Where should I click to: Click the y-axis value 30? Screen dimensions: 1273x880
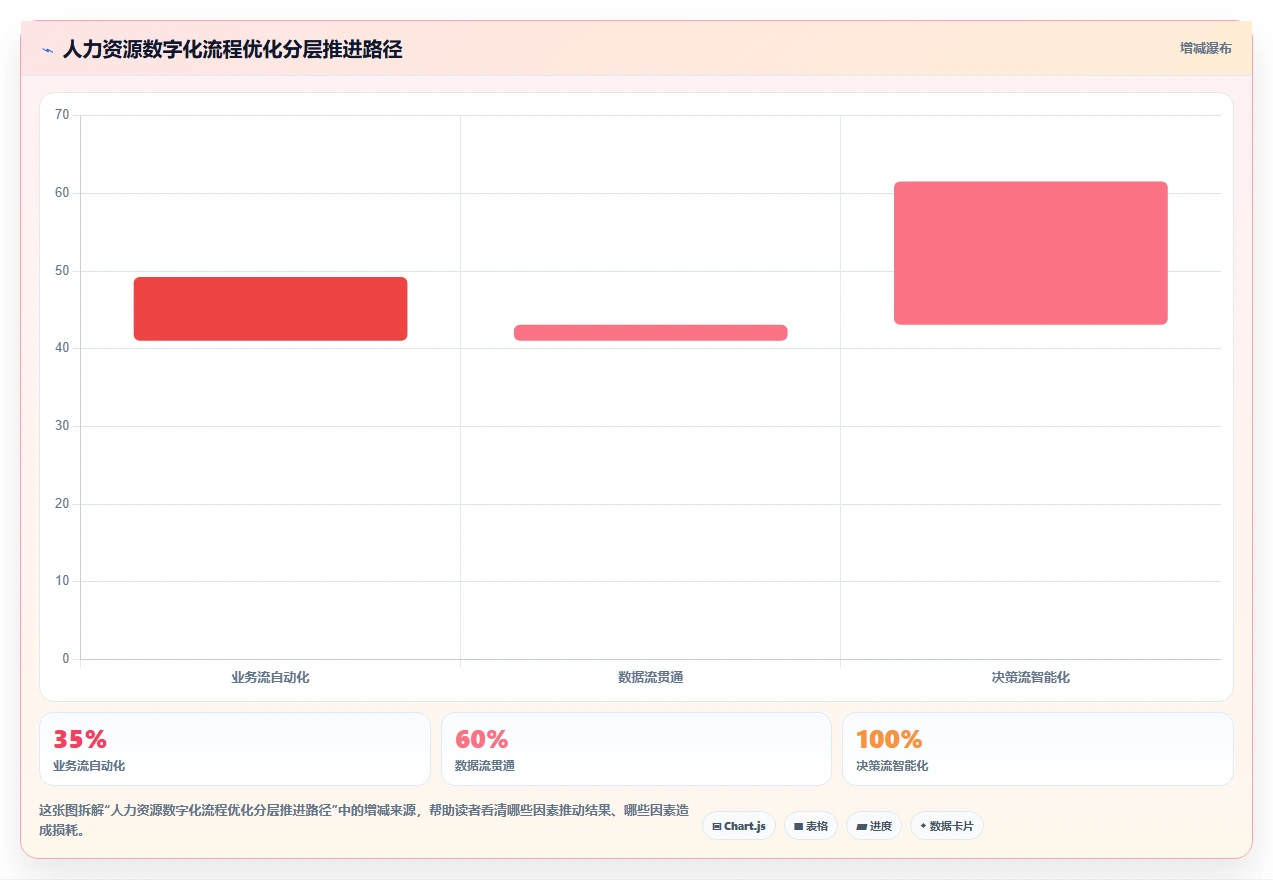coord(62,426)
